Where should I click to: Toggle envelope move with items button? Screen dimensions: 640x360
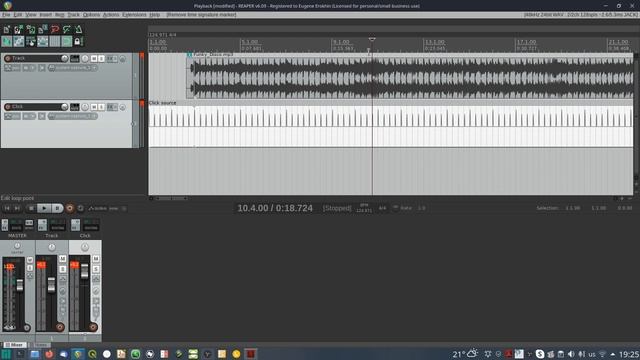tap(42, 41)
